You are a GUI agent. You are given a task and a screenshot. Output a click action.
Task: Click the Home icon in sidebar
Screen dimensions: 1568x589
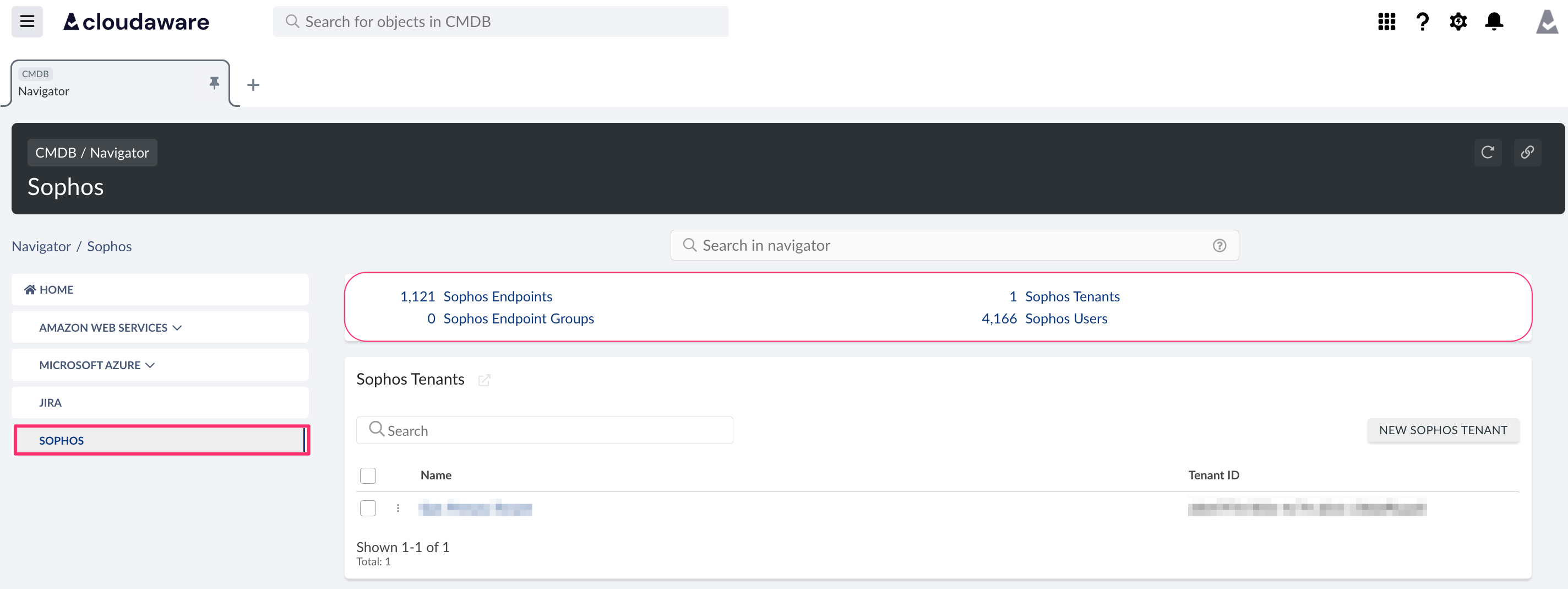[30, 289]
